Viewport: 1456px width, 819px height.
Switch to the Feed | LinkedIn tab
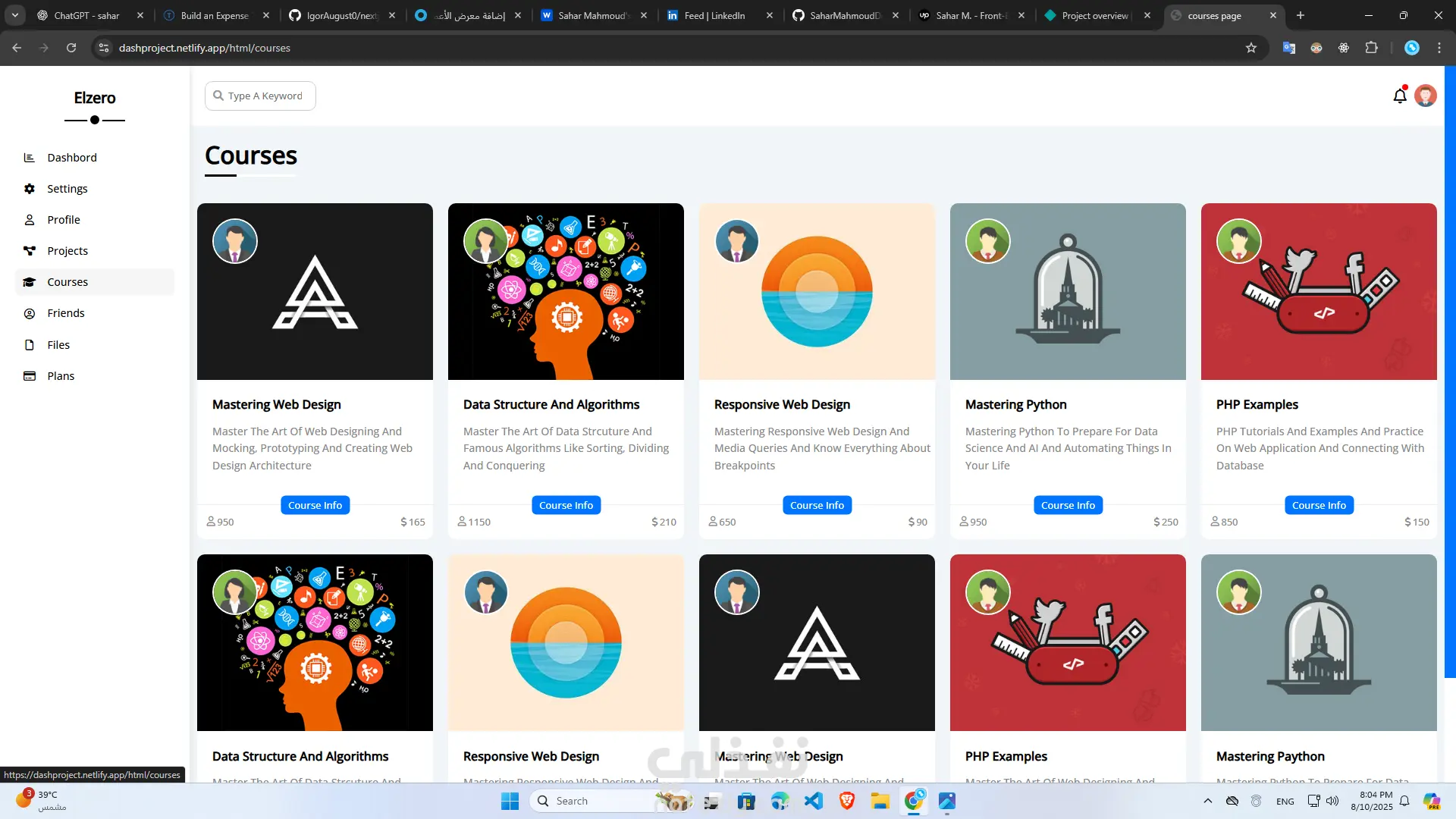point(714,15)
